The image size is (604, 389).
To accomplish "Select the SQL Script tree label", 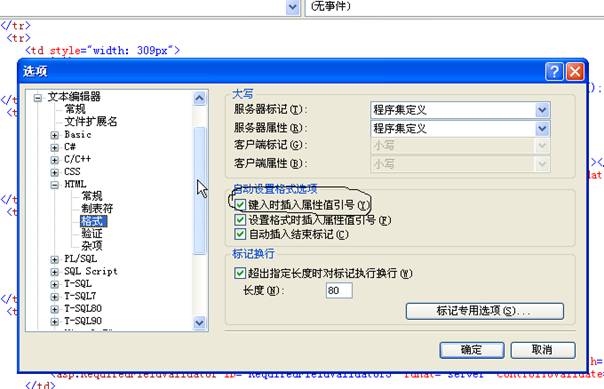I will coord(91,271).
